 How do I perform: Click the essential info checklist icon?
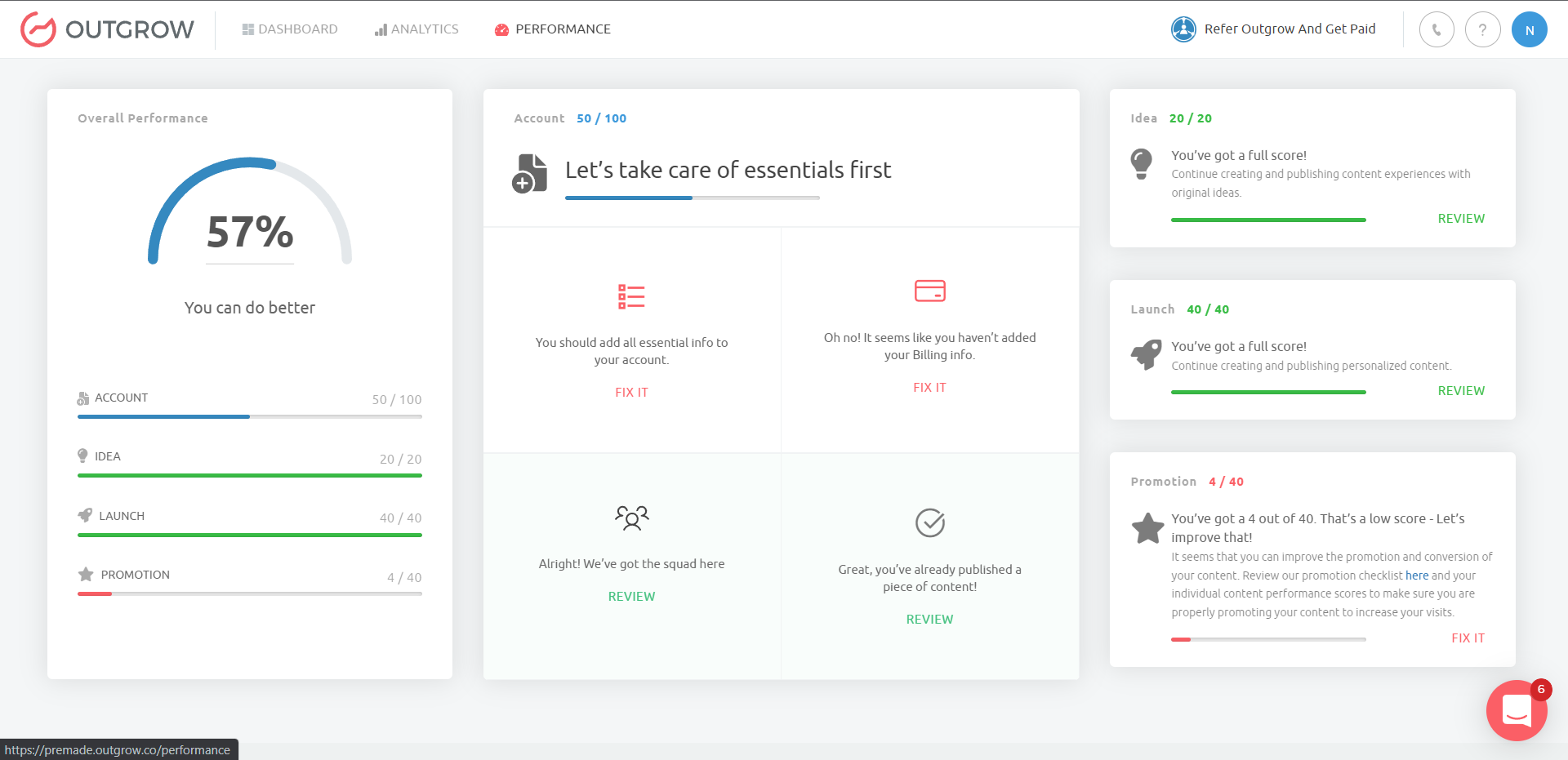click(x=631, y=296)
